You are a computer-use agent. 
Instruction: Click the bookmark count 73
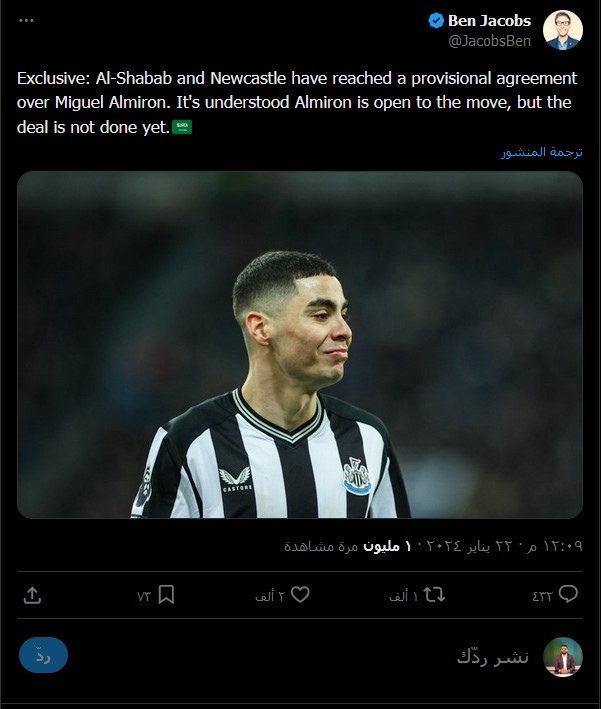pos(143,596)
